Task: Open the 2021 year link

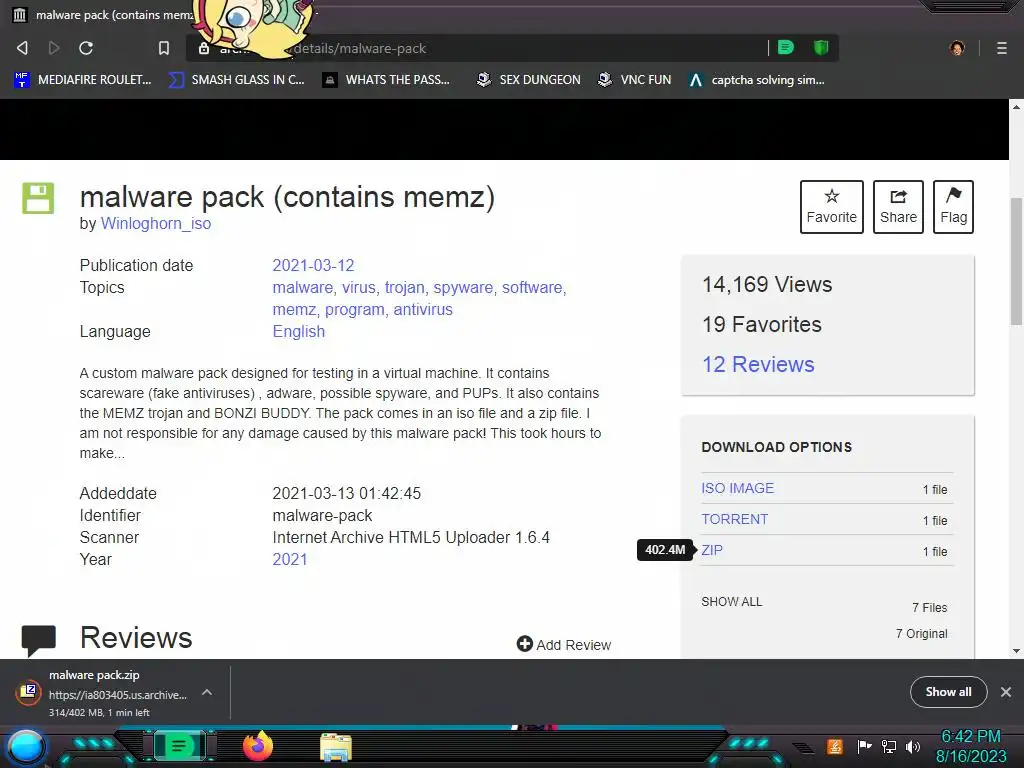Action: pyautogui.click(x=289, y=559)
